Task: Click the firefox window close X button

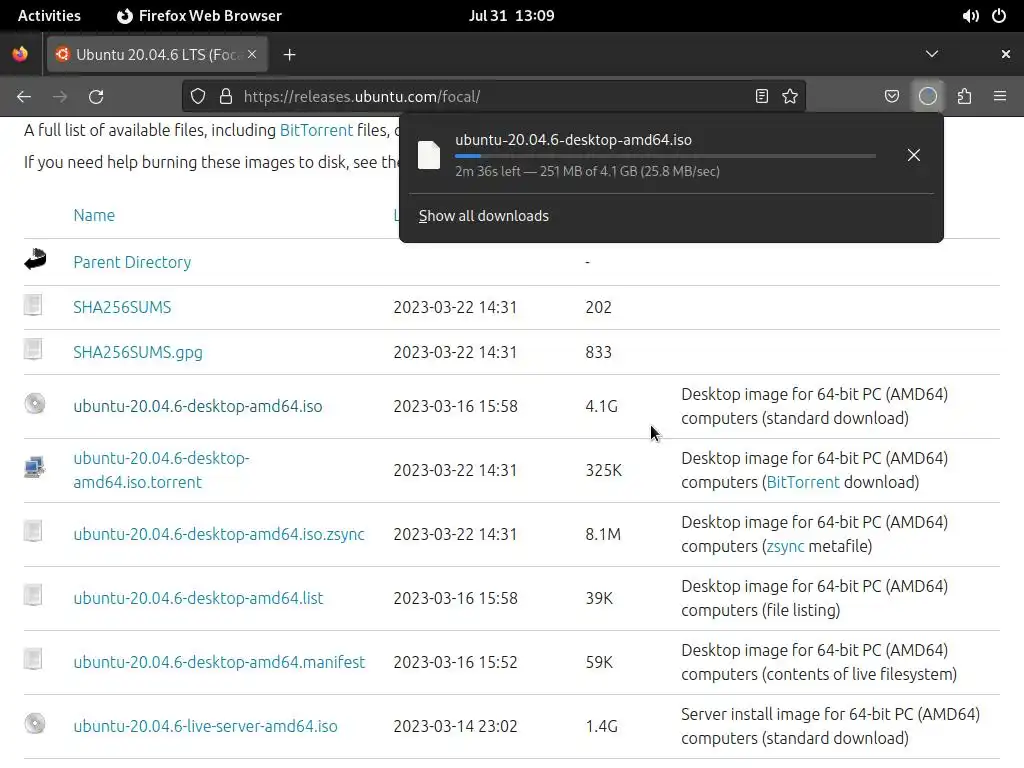Action: coord(1006,54)
